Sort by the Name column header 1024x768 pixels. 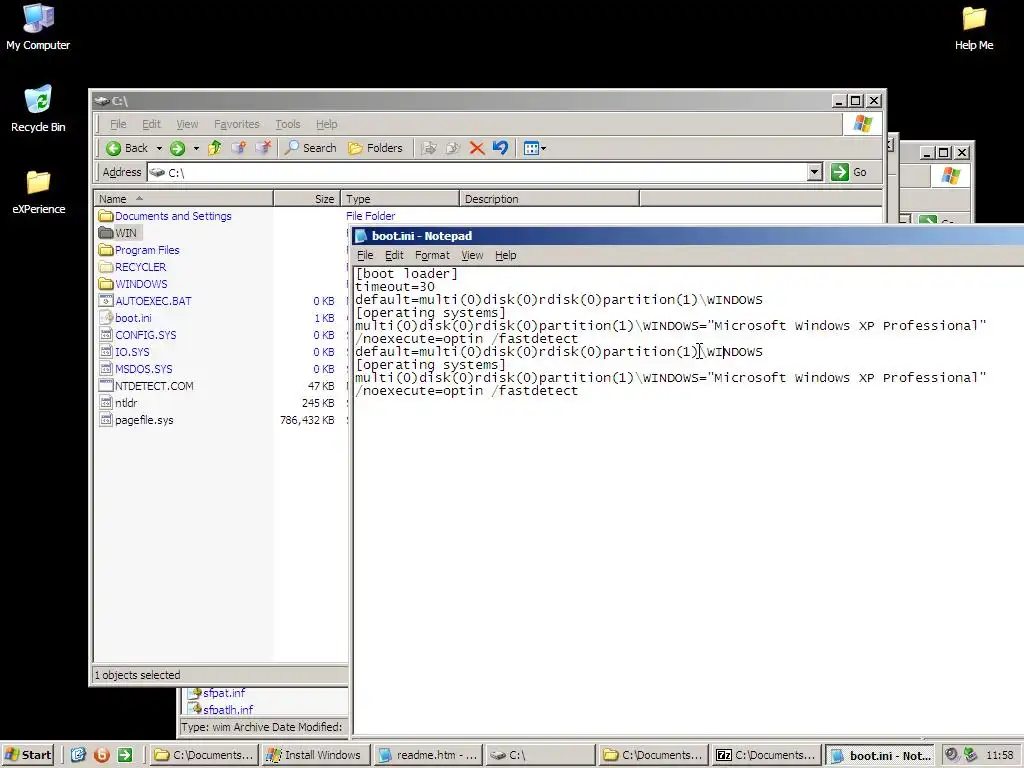pyautogui.click(x=184, y=199)
